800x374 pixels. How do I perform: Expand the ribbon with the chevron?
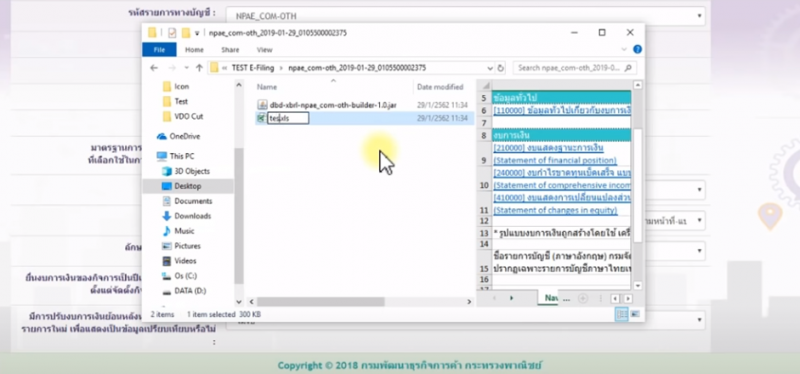pos(624,49)
